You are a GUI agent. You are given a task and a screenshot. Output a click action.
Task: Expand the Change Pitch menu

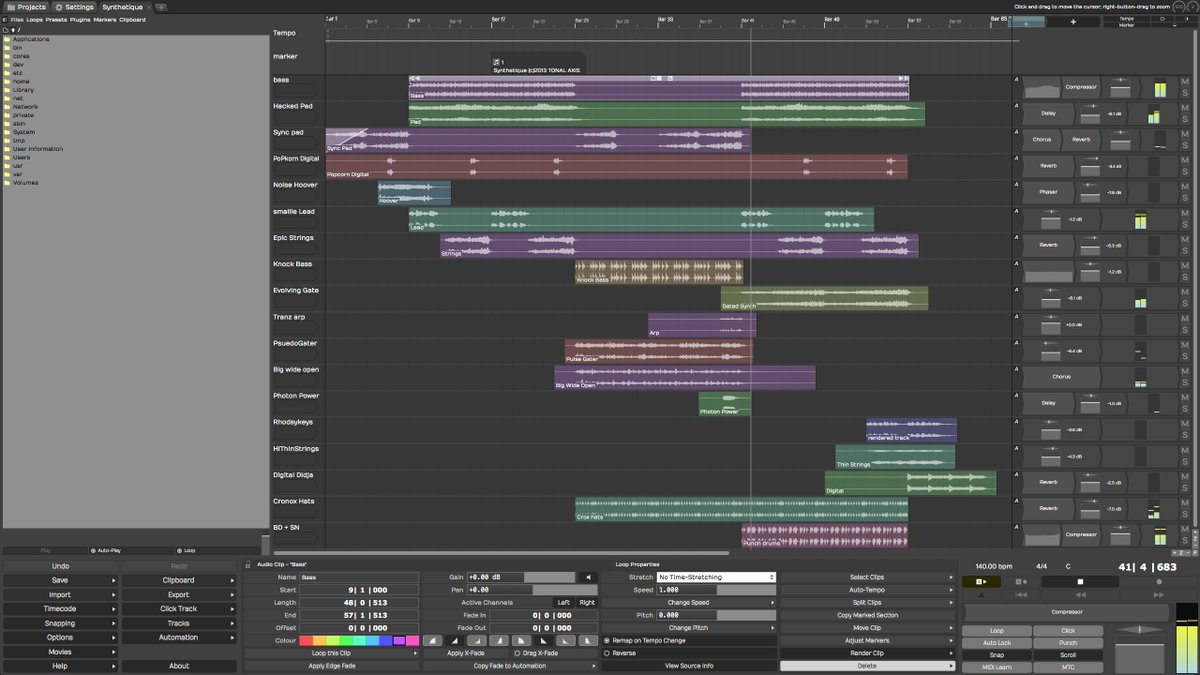click(689, 627)
